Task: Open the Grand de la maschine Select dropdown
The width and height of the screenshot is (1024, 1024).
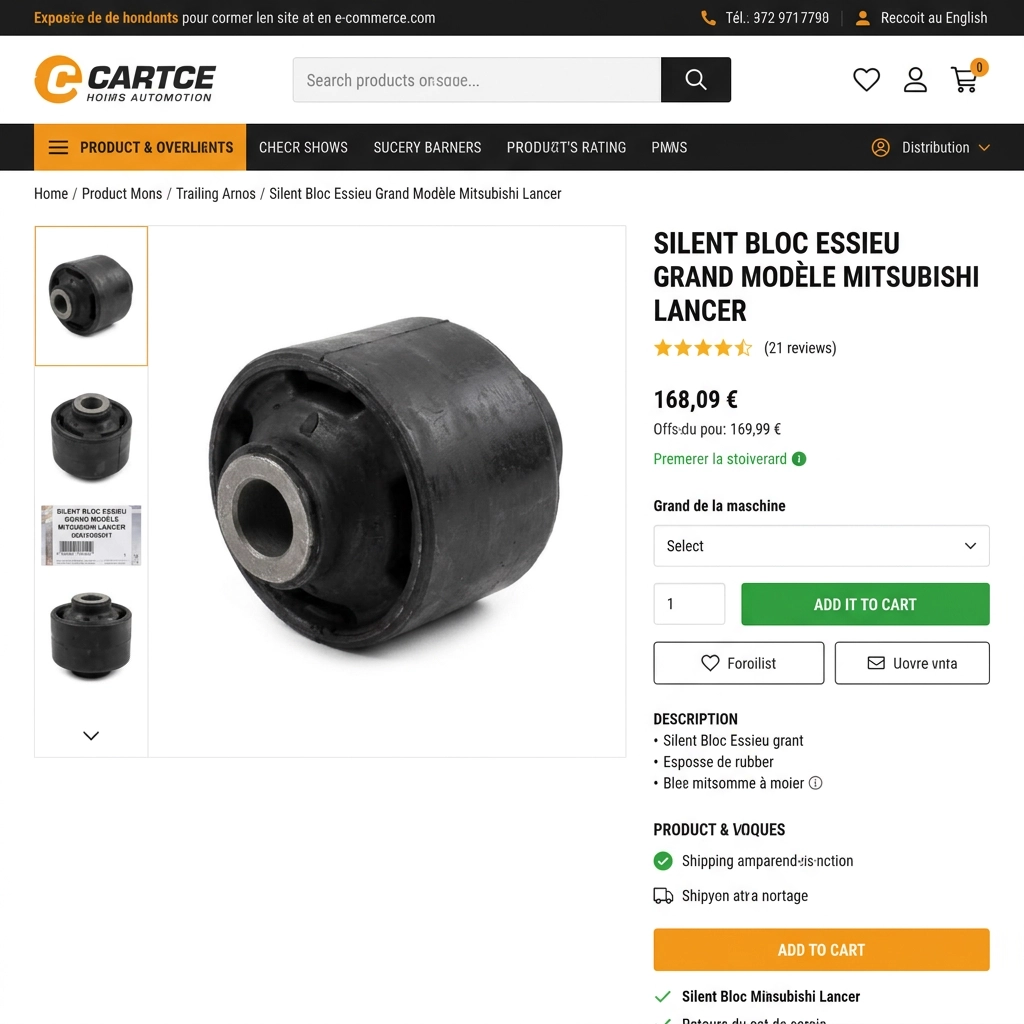Action: pyautogui.click(x=821, y=546)
